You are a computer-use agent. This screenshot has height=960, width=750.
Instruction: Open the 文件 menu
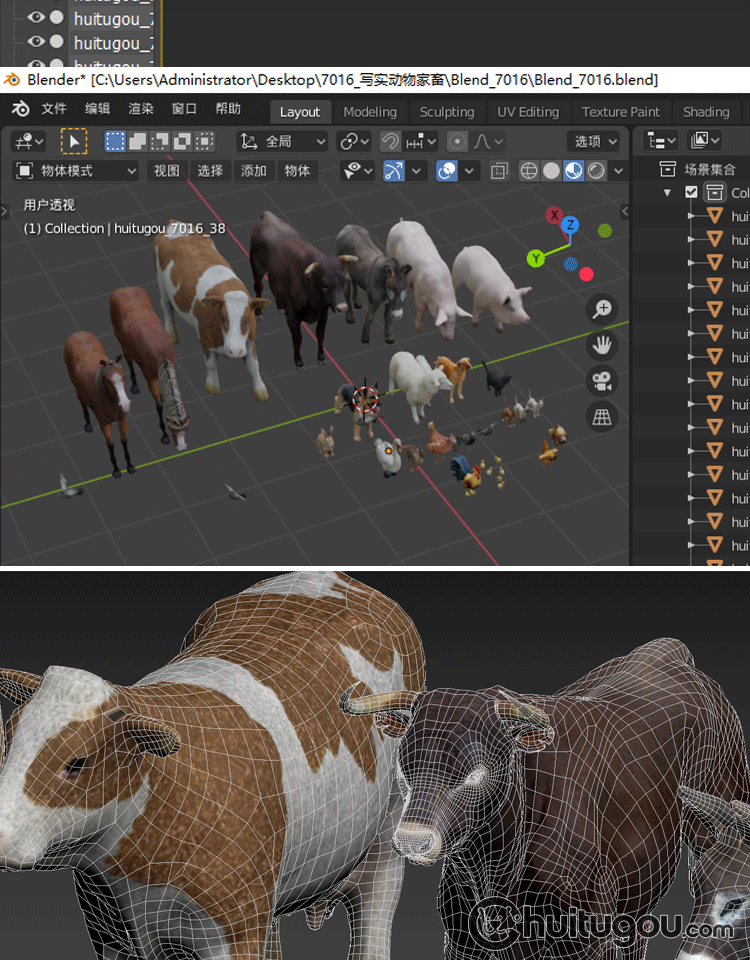54,110
